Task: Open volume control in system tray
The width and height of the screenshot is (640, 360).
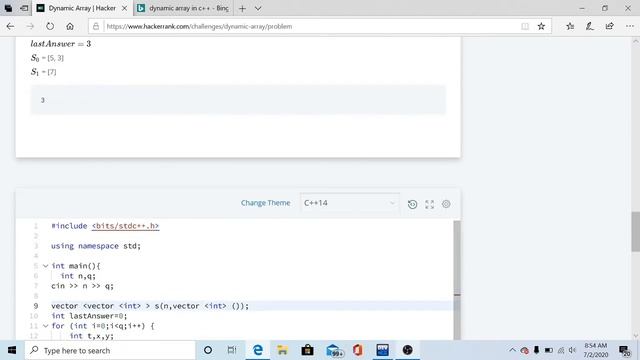Action: [572, 350]
